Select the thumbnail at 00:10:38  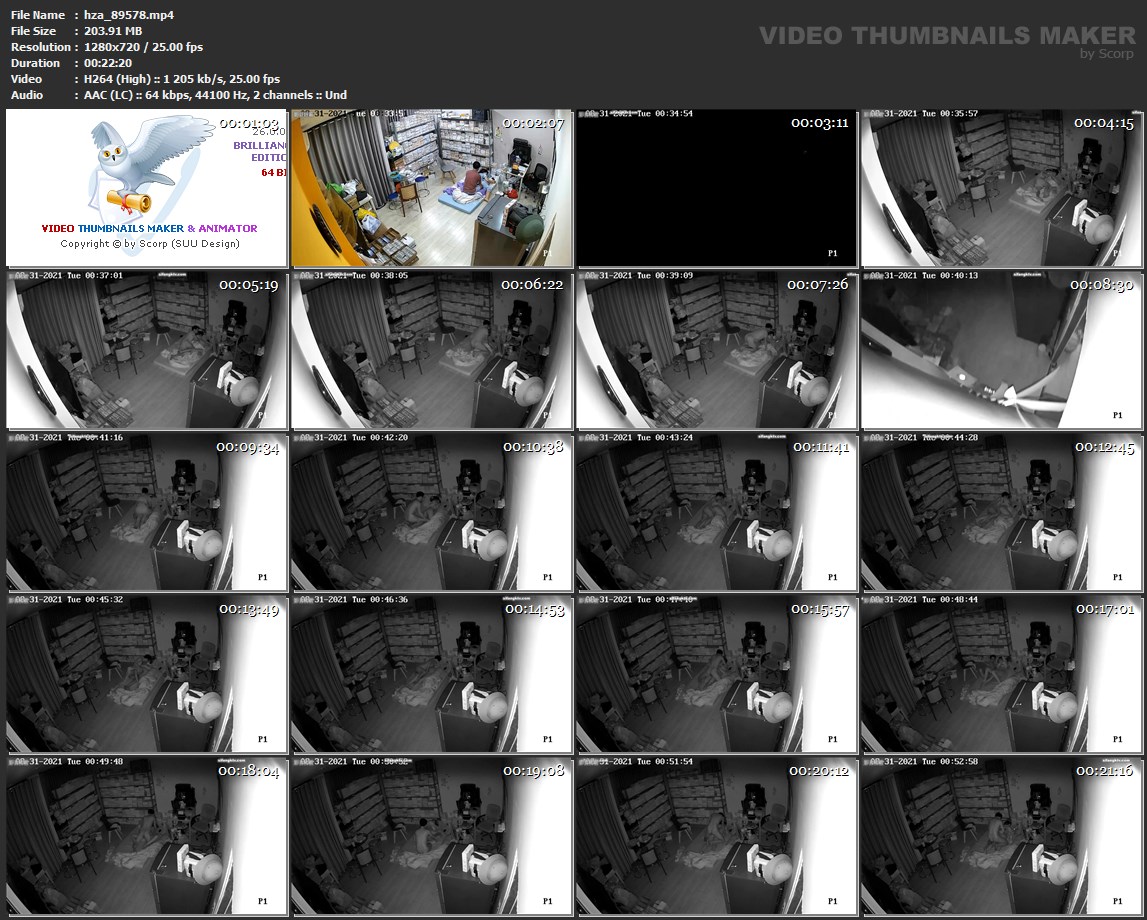[x=431, y=512]
